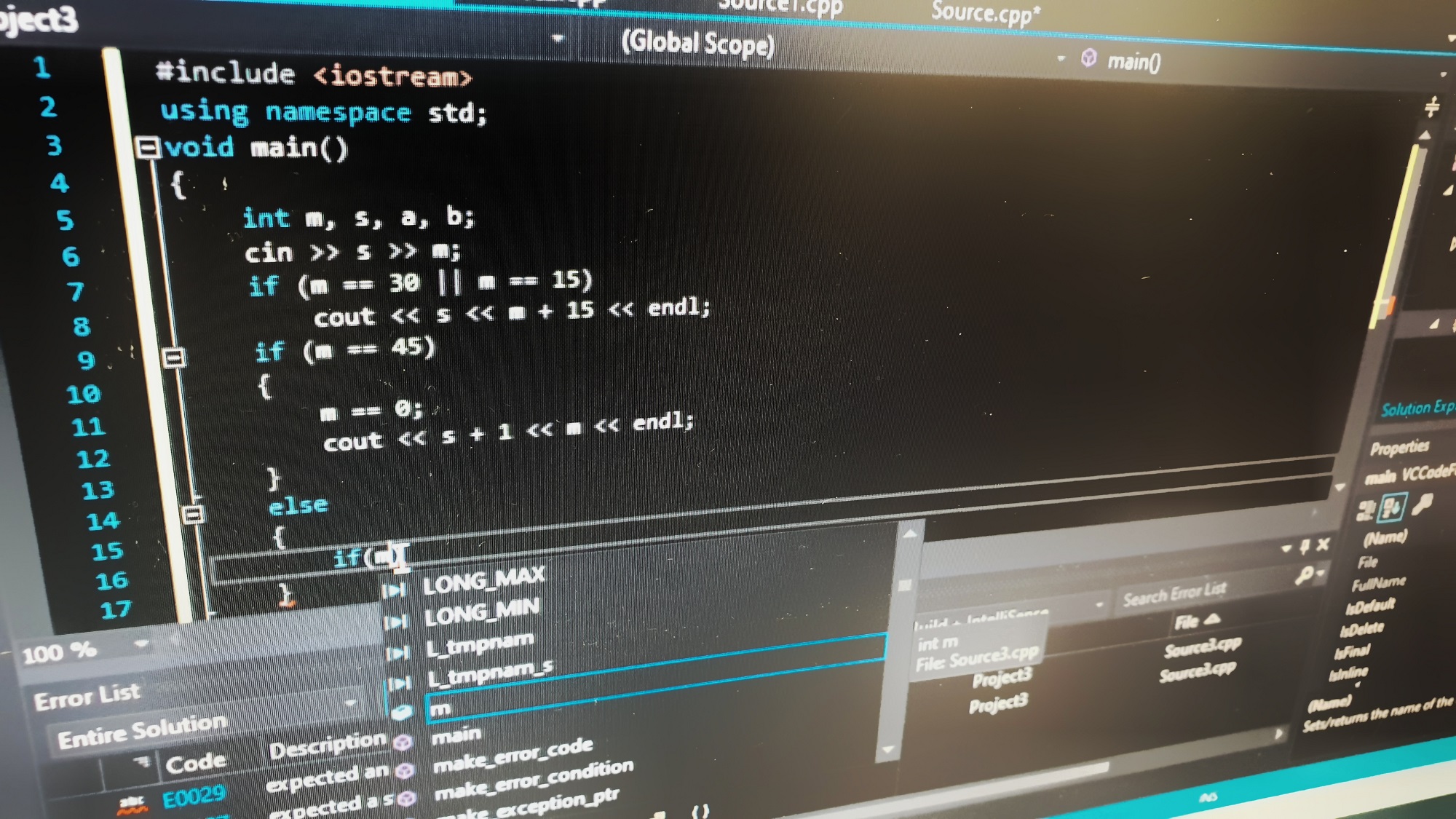Place cursor on 'int m, s, a, b;'
Viewport: 1456px width, 819px height.
(358, 218)
